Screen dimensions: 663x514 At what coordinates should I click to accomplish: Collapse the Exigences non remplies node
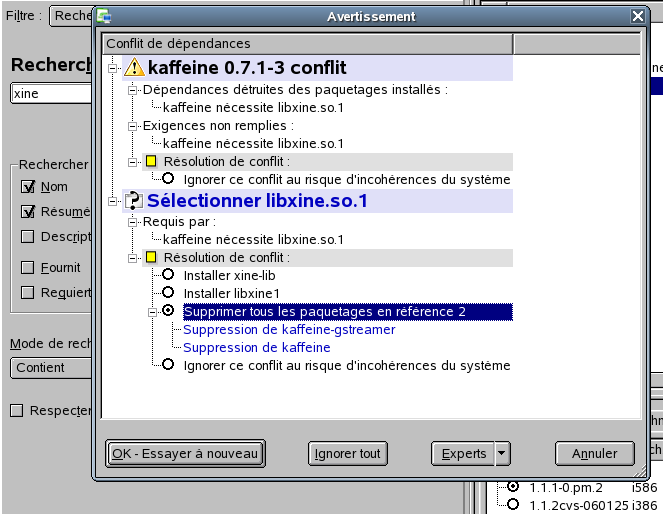pyautogui.click(x=132, y=126)
